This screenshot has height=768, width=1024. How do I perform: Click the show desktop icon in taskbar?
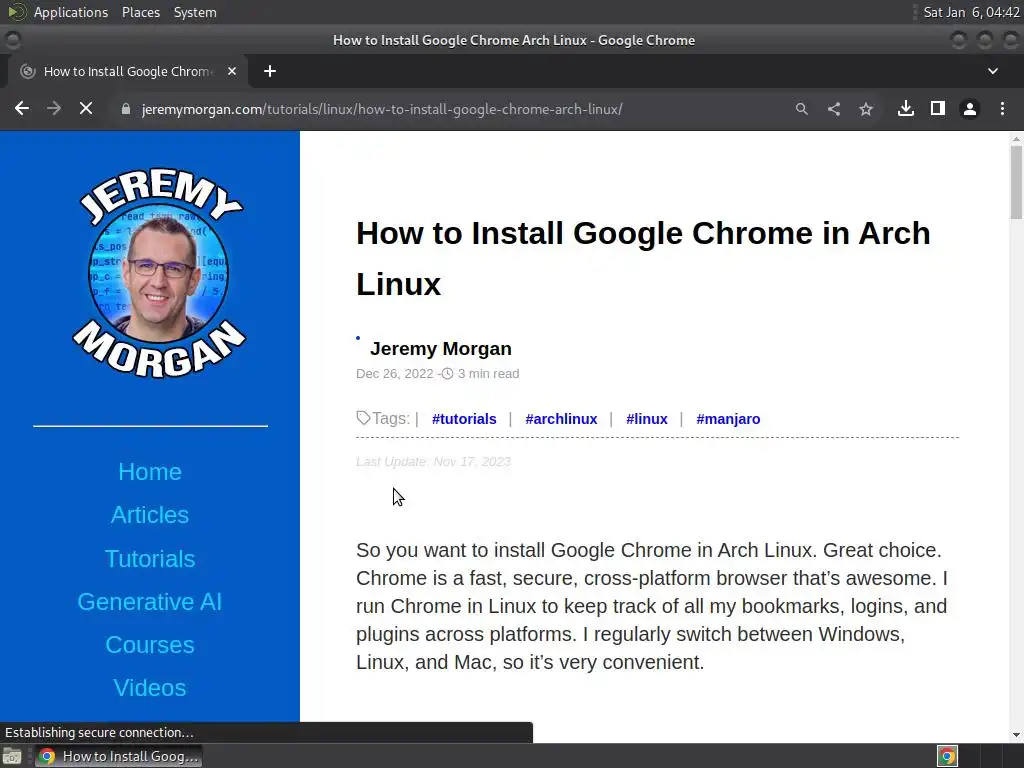[x=12, y=756]
